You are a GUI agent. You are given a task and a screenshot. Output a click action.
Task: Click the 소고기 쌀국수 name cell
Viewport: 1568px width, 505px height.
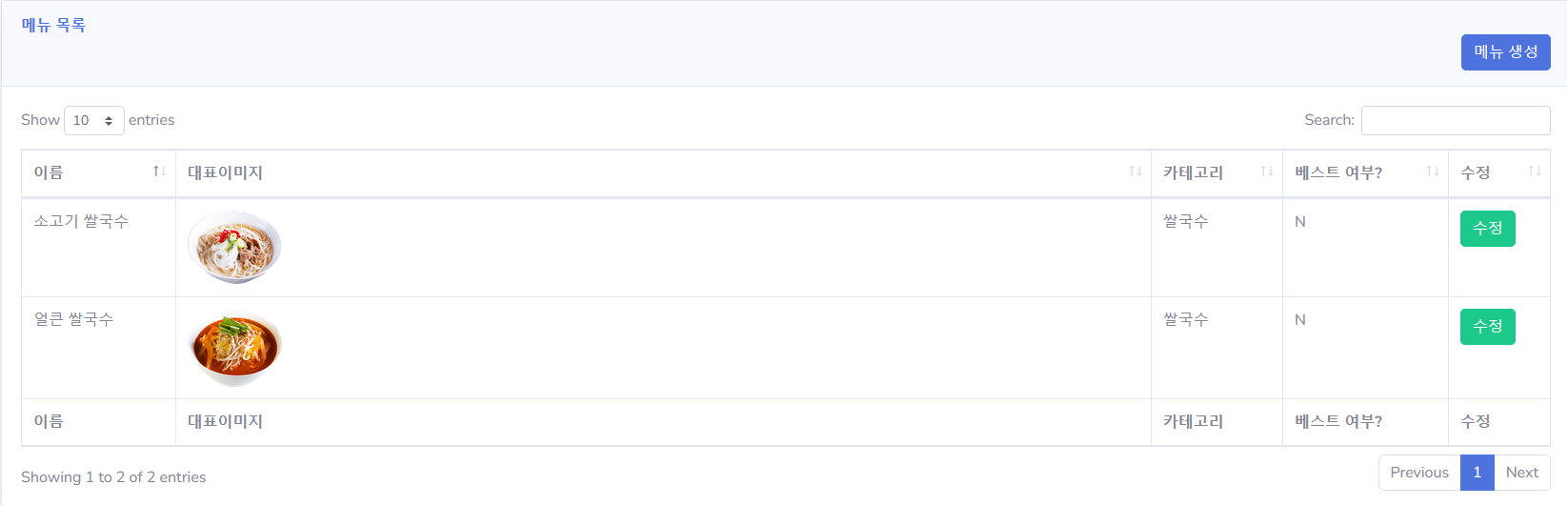point(98,248)
